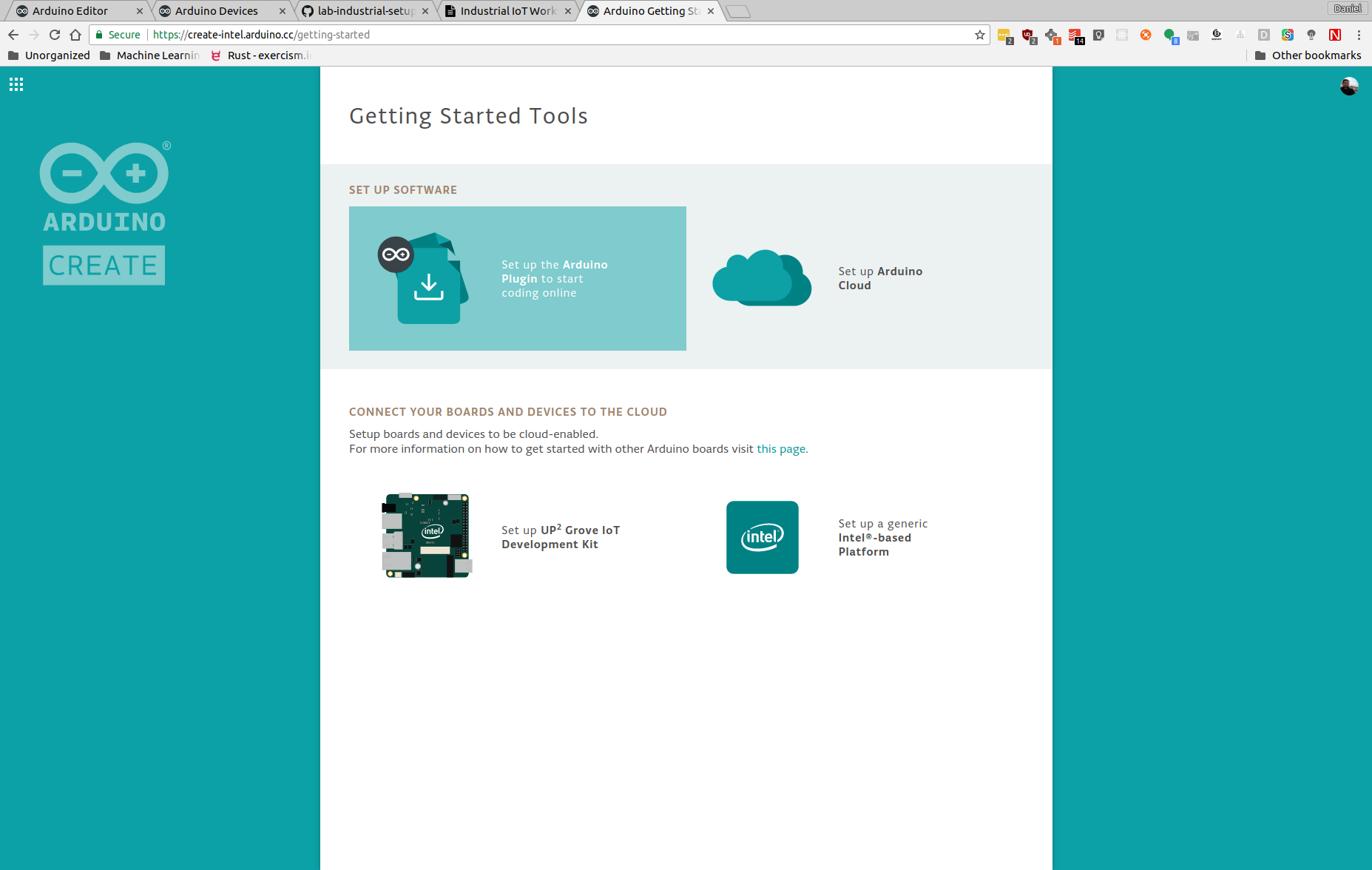Click the Arduino Cloud icon
Viewport: 1372px width, 870px height.
[762, 278]
